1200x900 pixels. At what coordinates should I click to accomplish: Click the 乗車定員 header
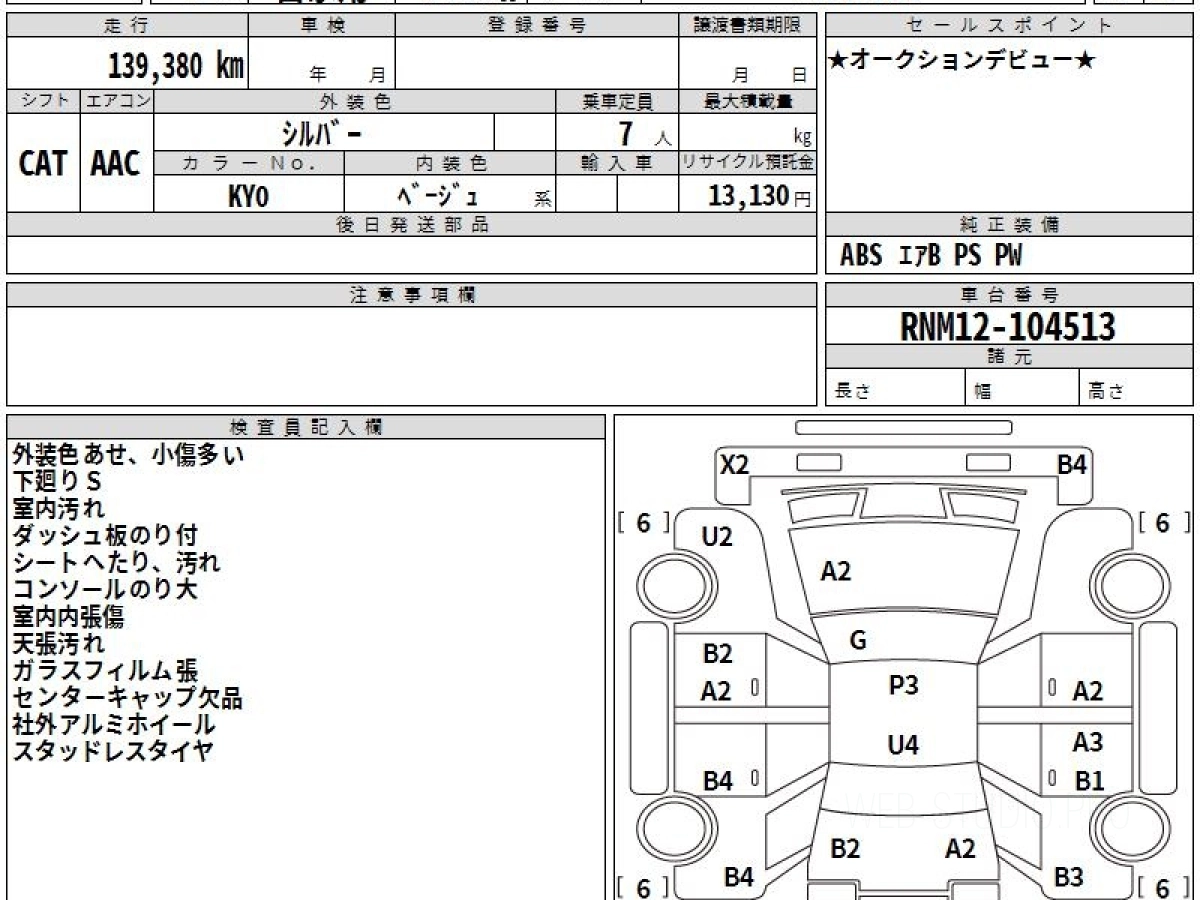(x=617, y=101)
